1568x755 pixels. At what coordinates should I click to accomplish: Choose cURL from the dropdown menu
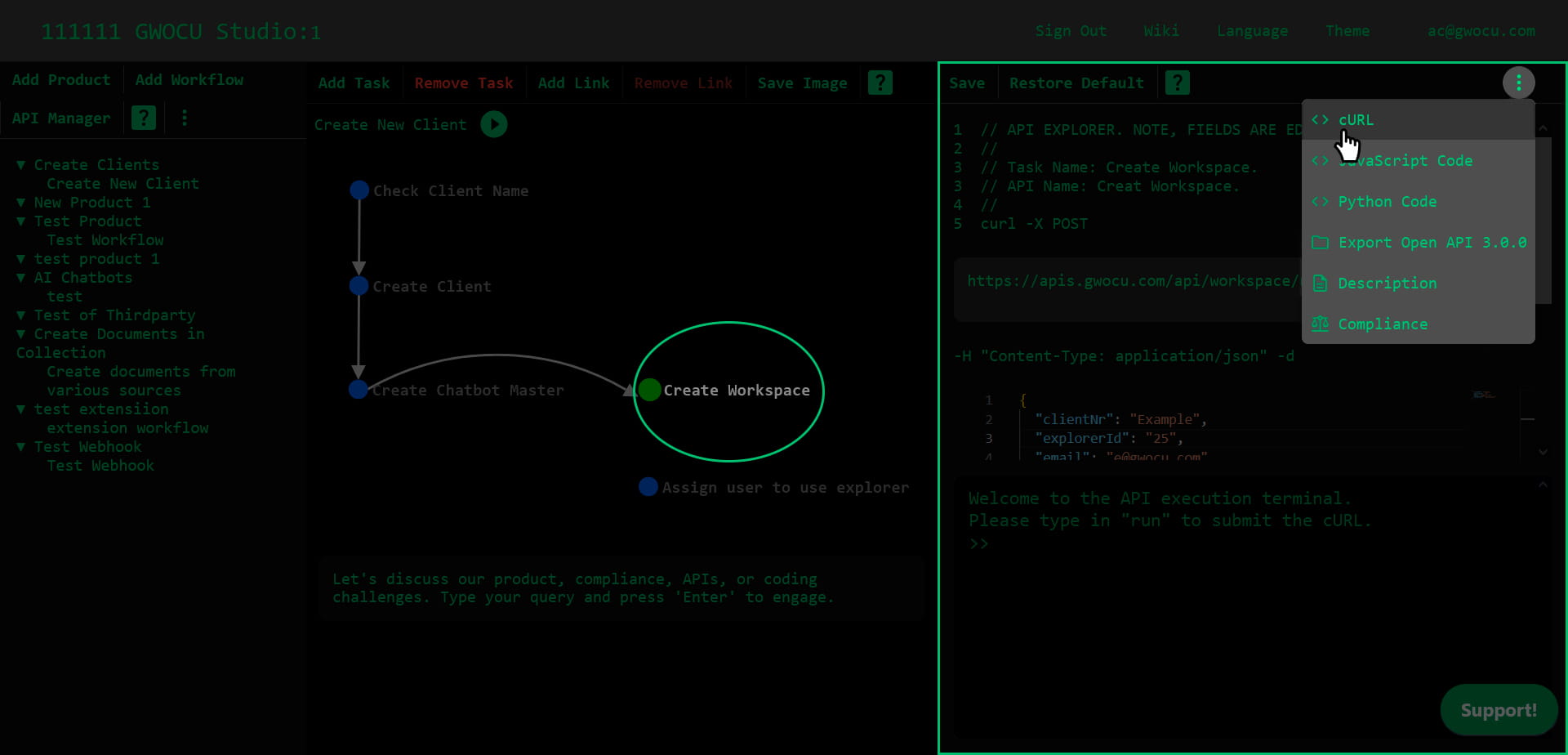1419,119
